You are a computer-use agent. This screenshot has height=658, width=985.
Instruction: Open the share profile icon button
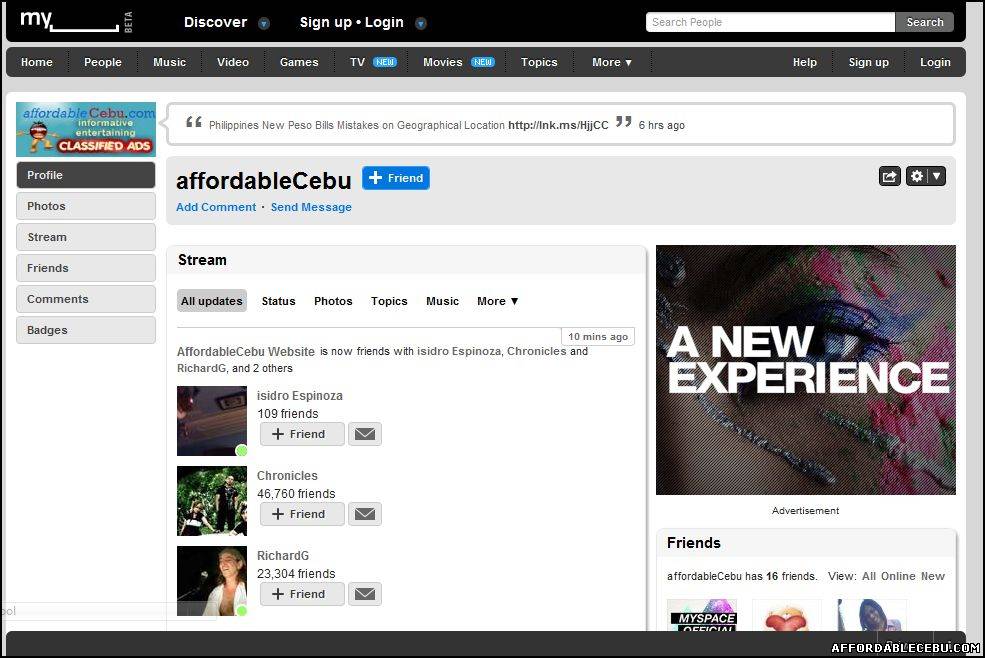tap(890, 177)
